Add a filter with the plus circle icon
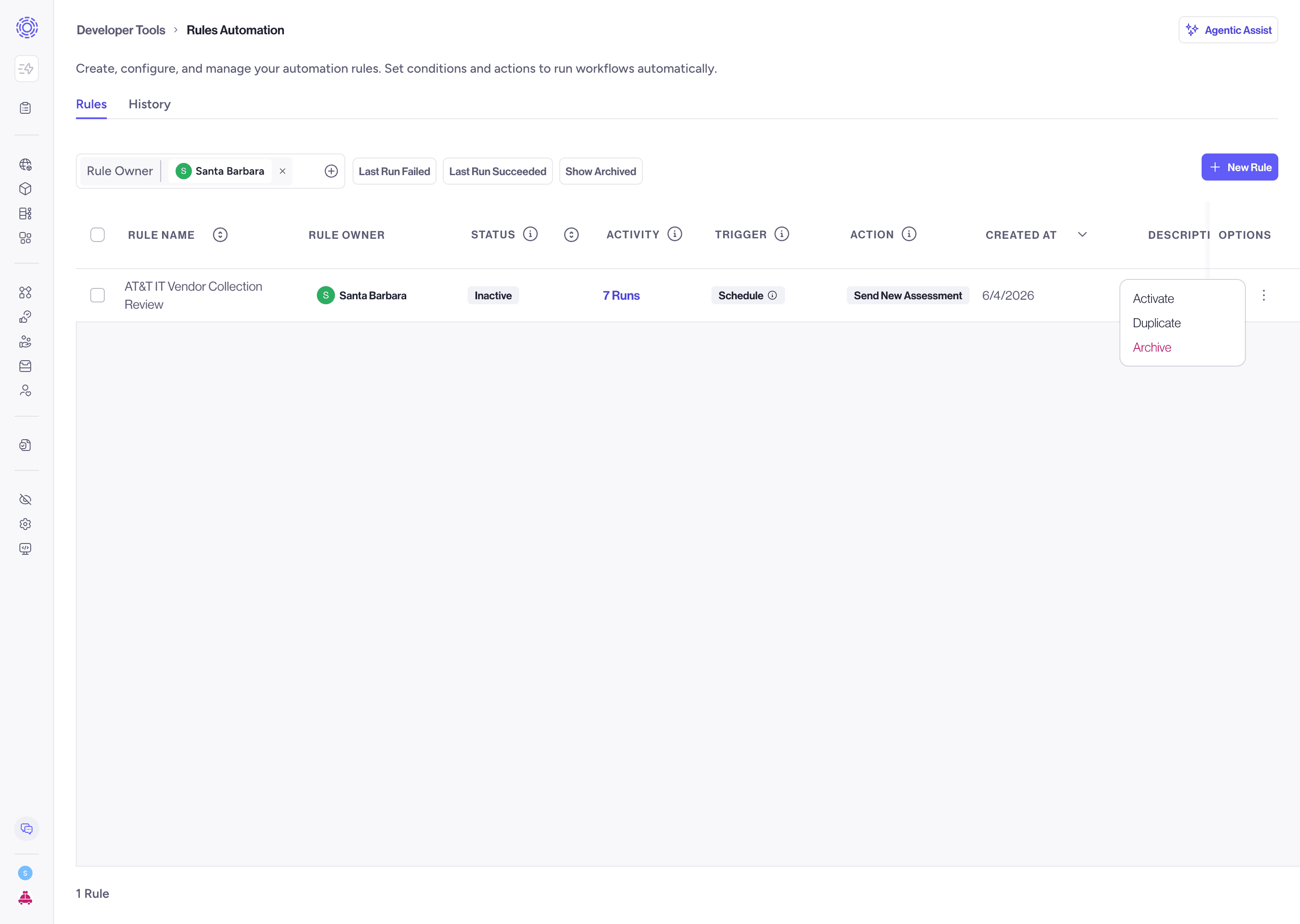 click(331, 171)
